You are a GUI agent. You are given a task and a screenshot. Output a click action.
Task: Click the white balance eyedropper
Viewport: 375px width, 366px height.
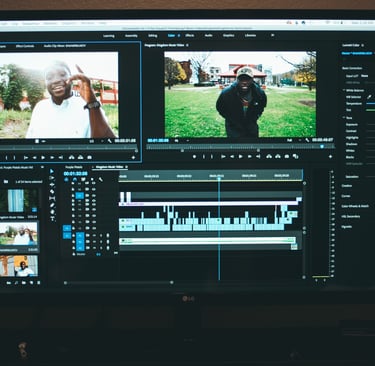(369, 97)
